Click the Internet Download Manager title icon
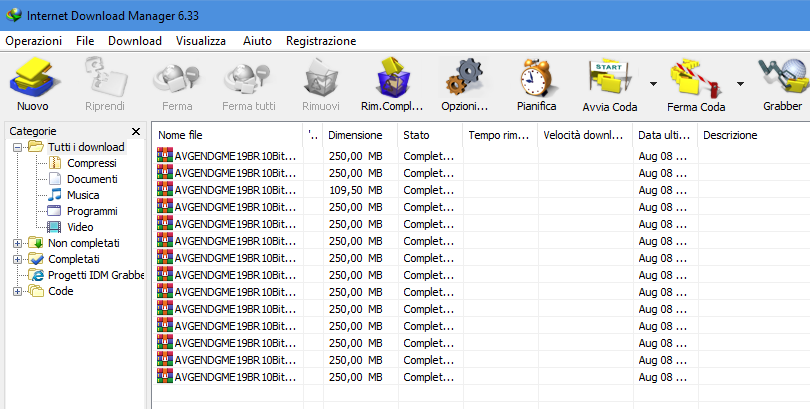Viewport: 810px width, 409px height. [13, 15]
